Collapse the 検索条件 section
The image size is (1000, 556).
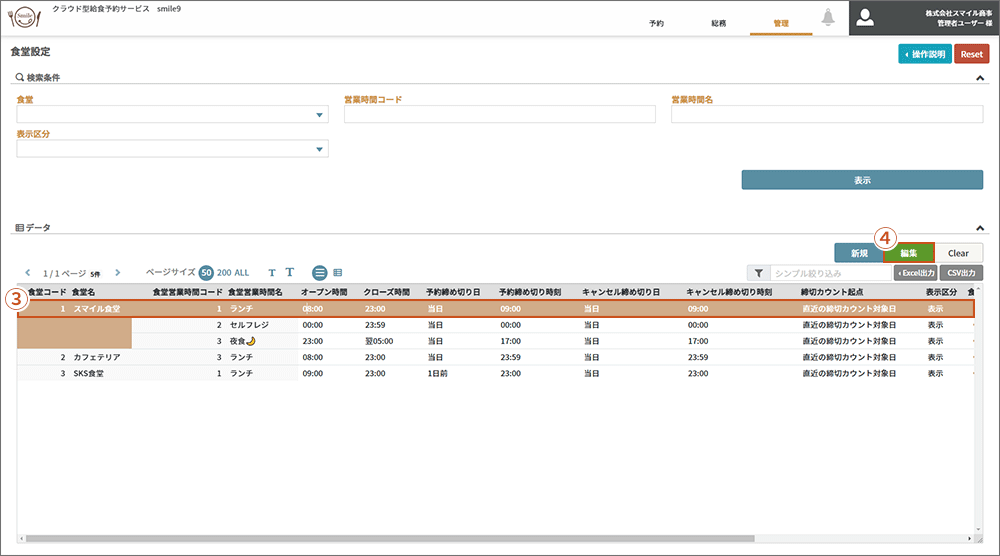tap(980, 77)
